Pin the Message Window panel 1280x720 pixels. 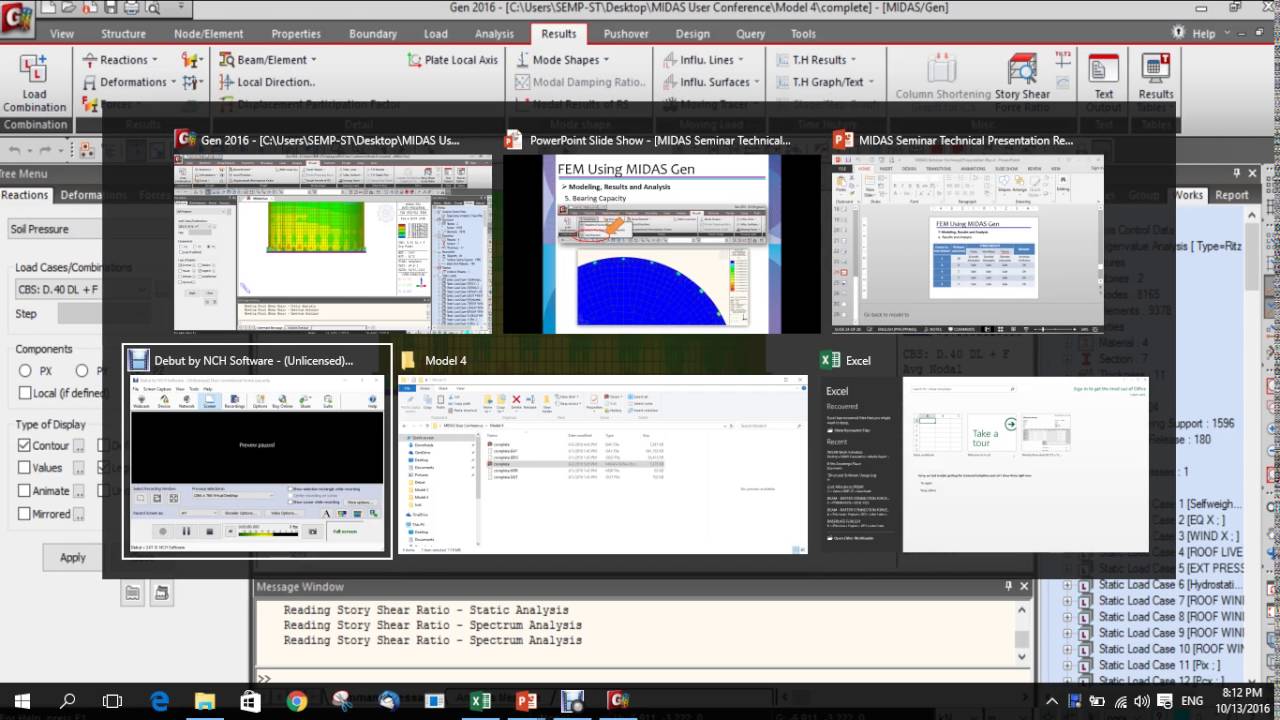coord(1008,586)
